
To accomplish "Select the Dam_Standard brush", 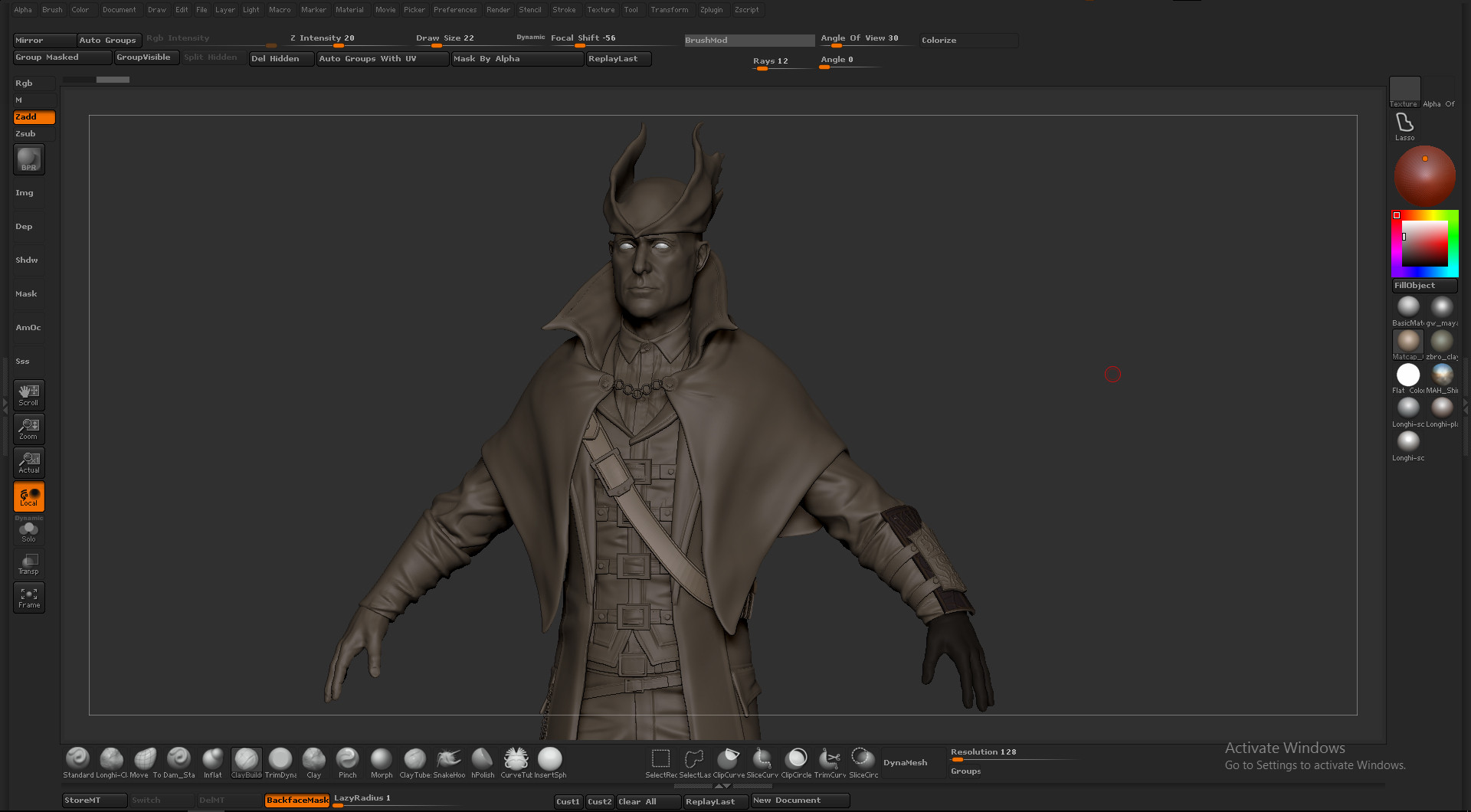I will point(179,762).
